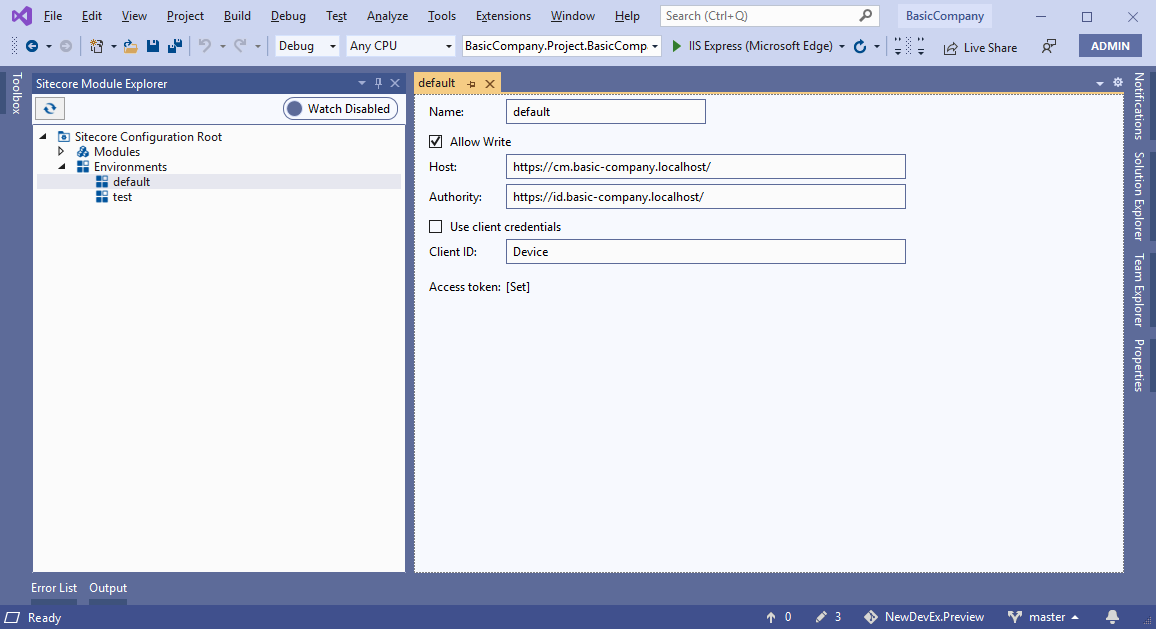Image resolution: width=1156 pixels, height=629 pixels.
Task: Close the Sitecore Module Explorer panel
Action: (395, 83)
